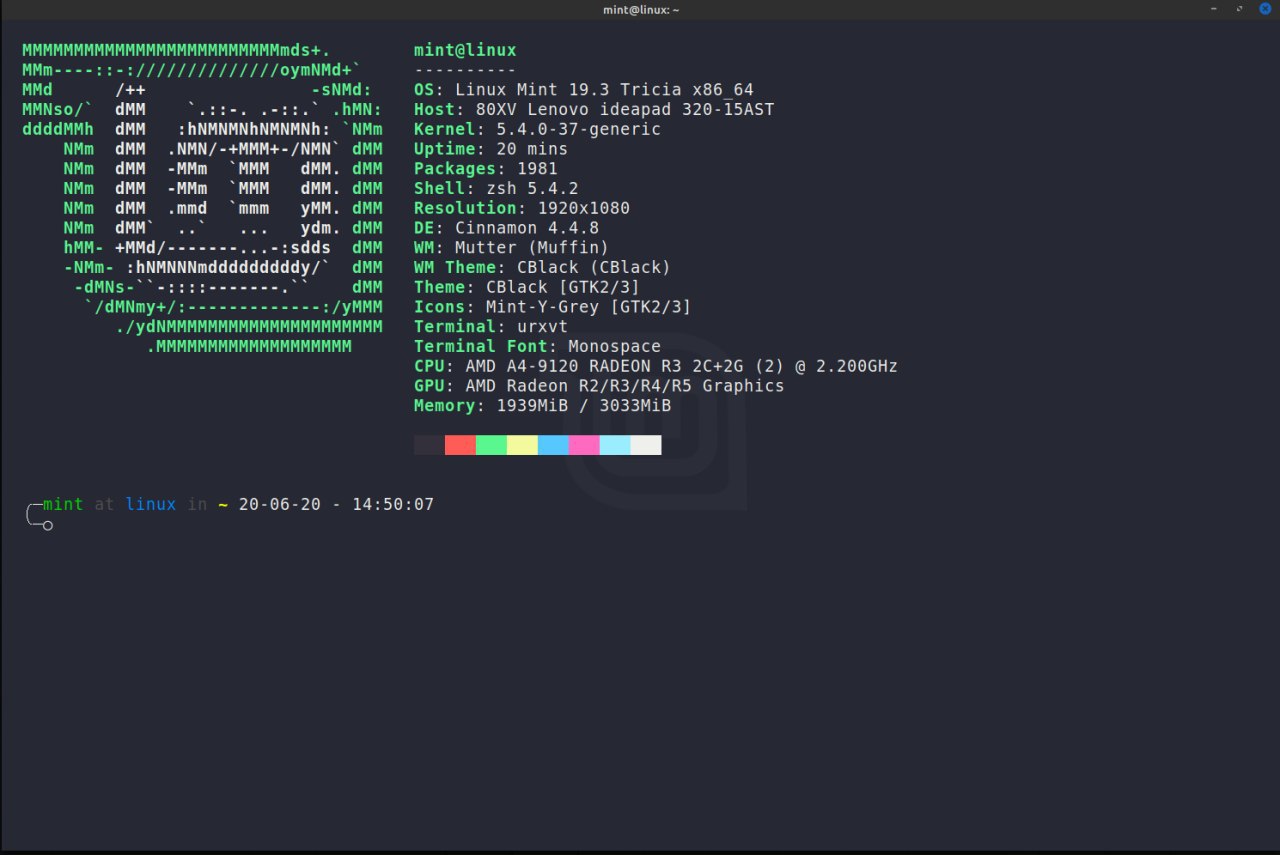Pick the yellow color block
Screen dimensions: 1280x855
click(522, 445)
